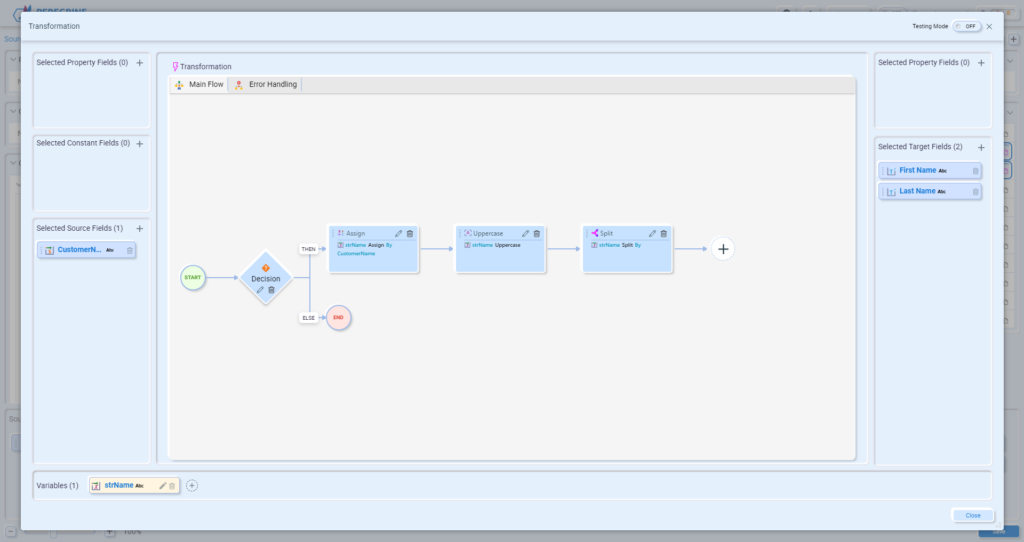
Task: Add a new step after Split
Action: pyautogui.click(x=723, y=249)
